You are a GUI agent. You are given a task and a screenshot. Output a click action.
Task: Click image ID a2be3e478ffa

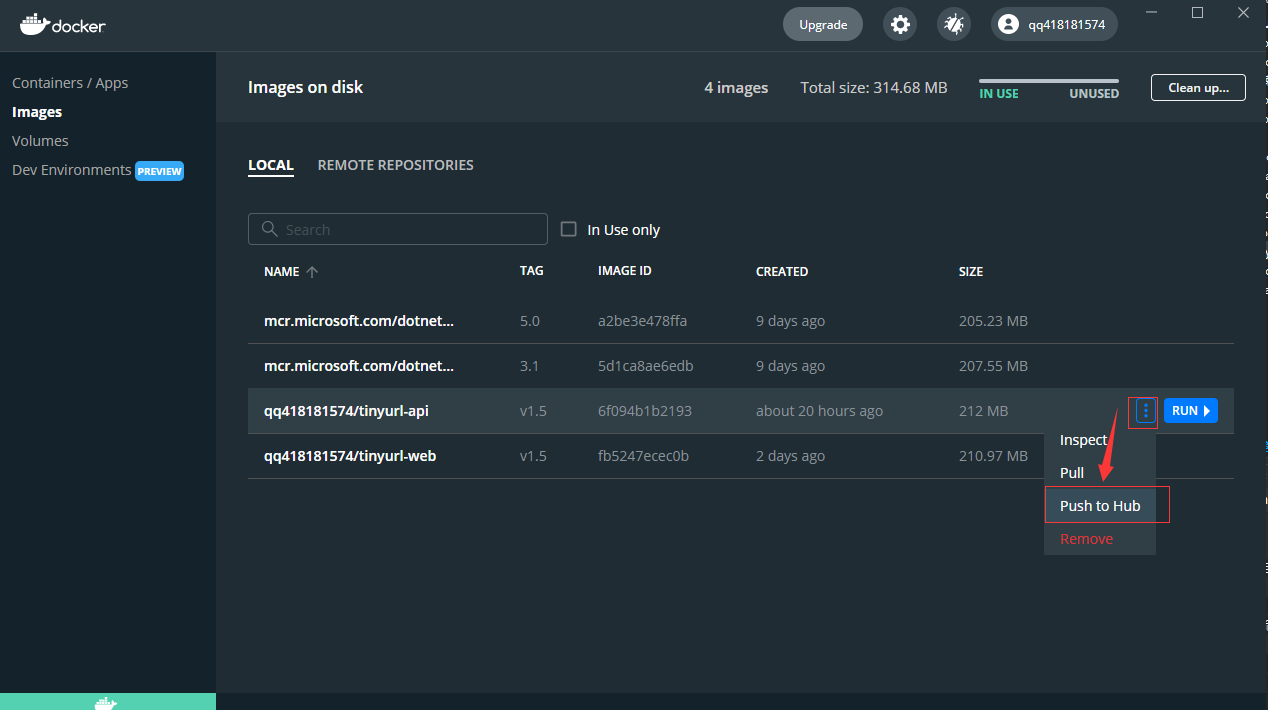(642, 321)
